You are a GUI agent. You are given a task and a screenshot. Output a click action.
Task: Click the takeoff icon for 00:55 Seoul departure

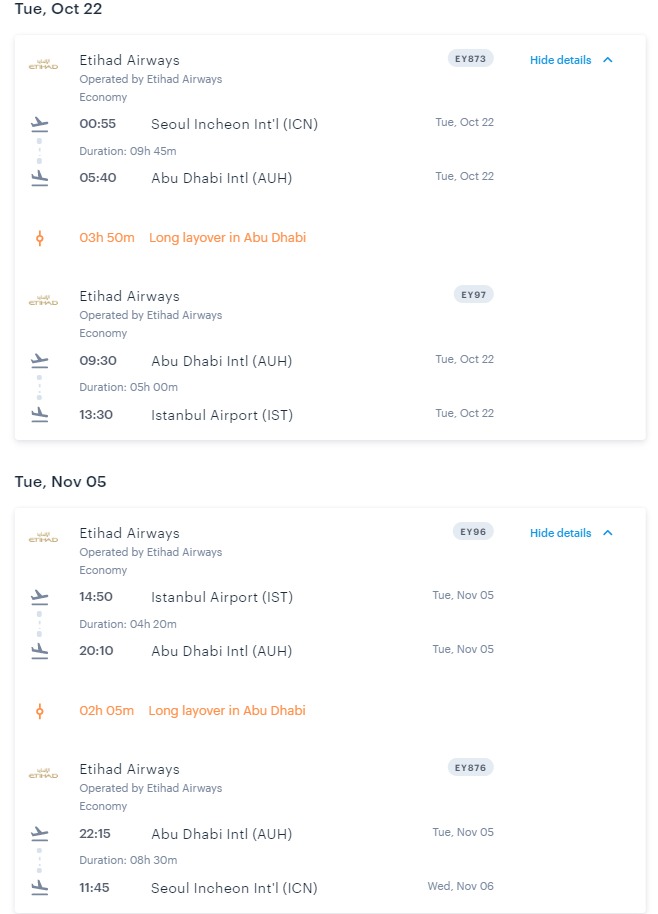tap(40, 124)
